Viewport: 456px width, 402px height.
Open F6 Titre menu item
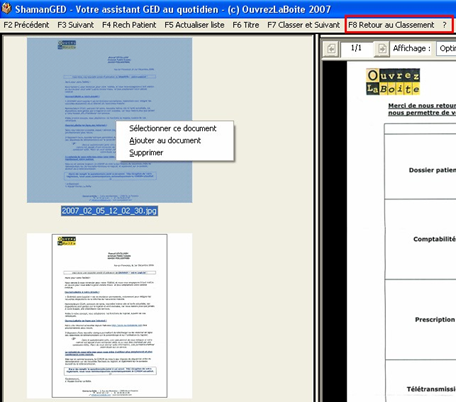pyautogui.click(x=246, y=25)
